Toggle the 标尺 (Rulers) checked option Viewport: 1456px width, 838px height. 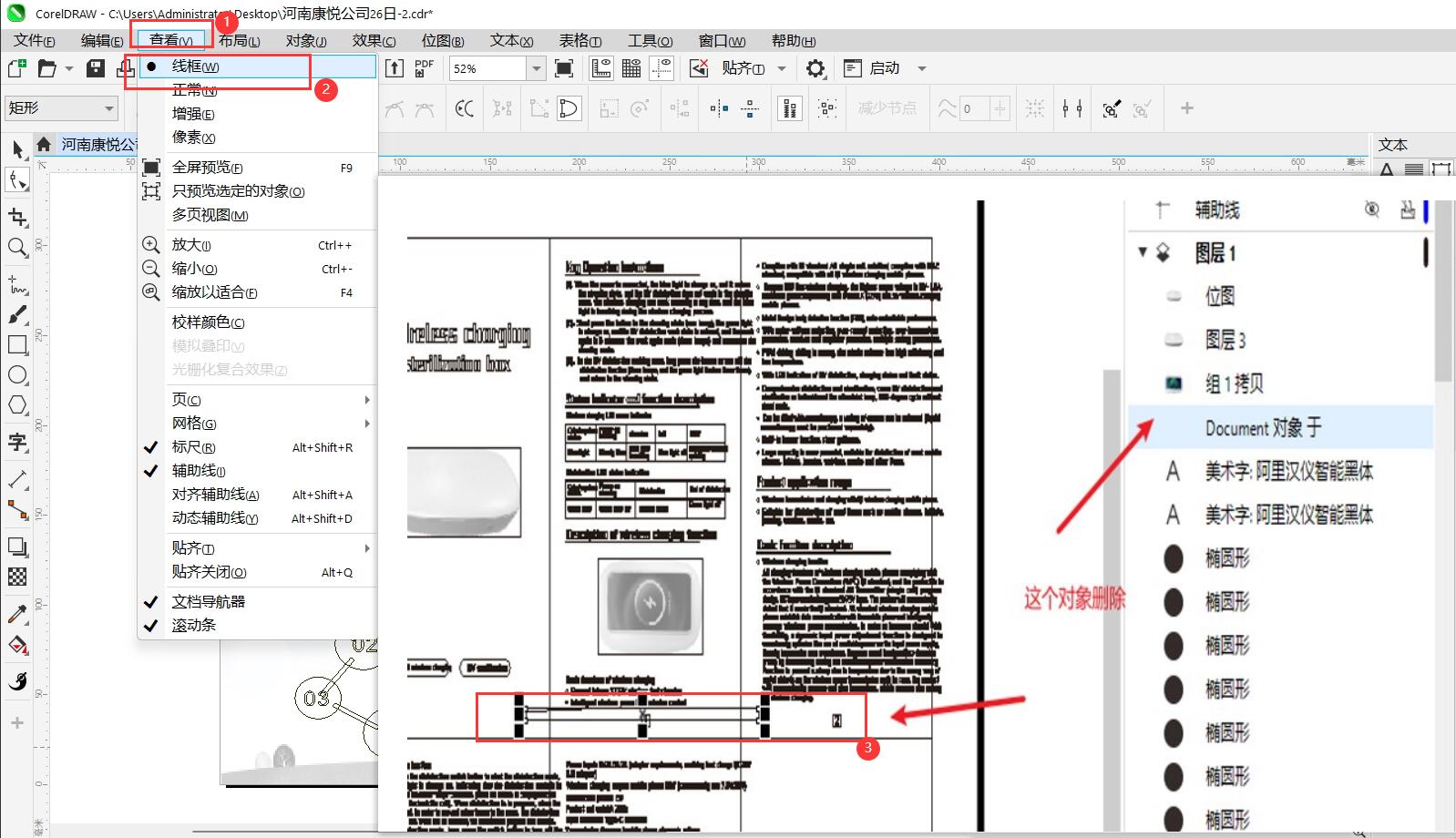tap(193, 447)
